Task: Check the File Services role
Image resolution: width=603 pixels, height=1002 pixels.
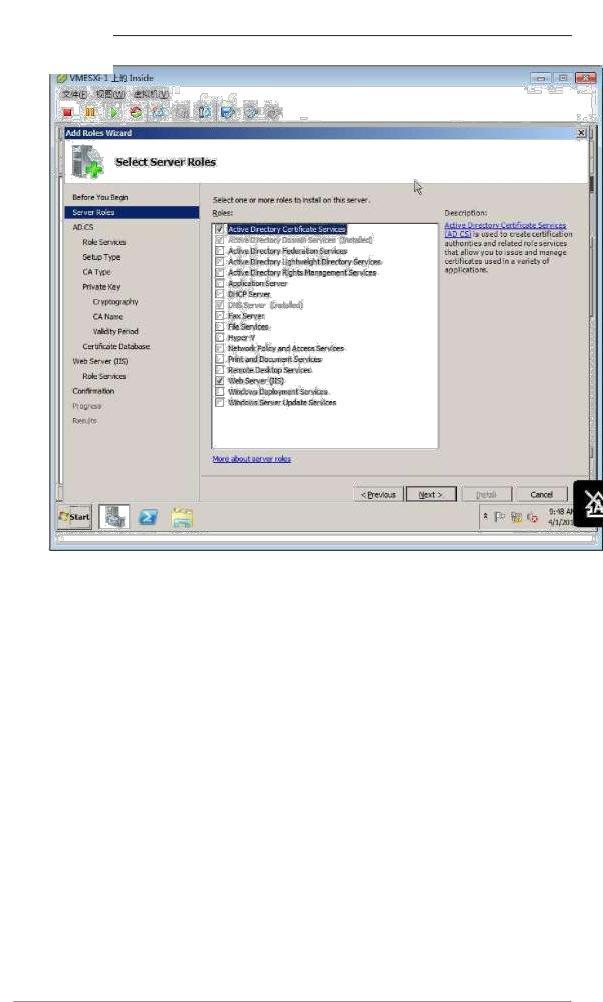Action: coord(220,327)
